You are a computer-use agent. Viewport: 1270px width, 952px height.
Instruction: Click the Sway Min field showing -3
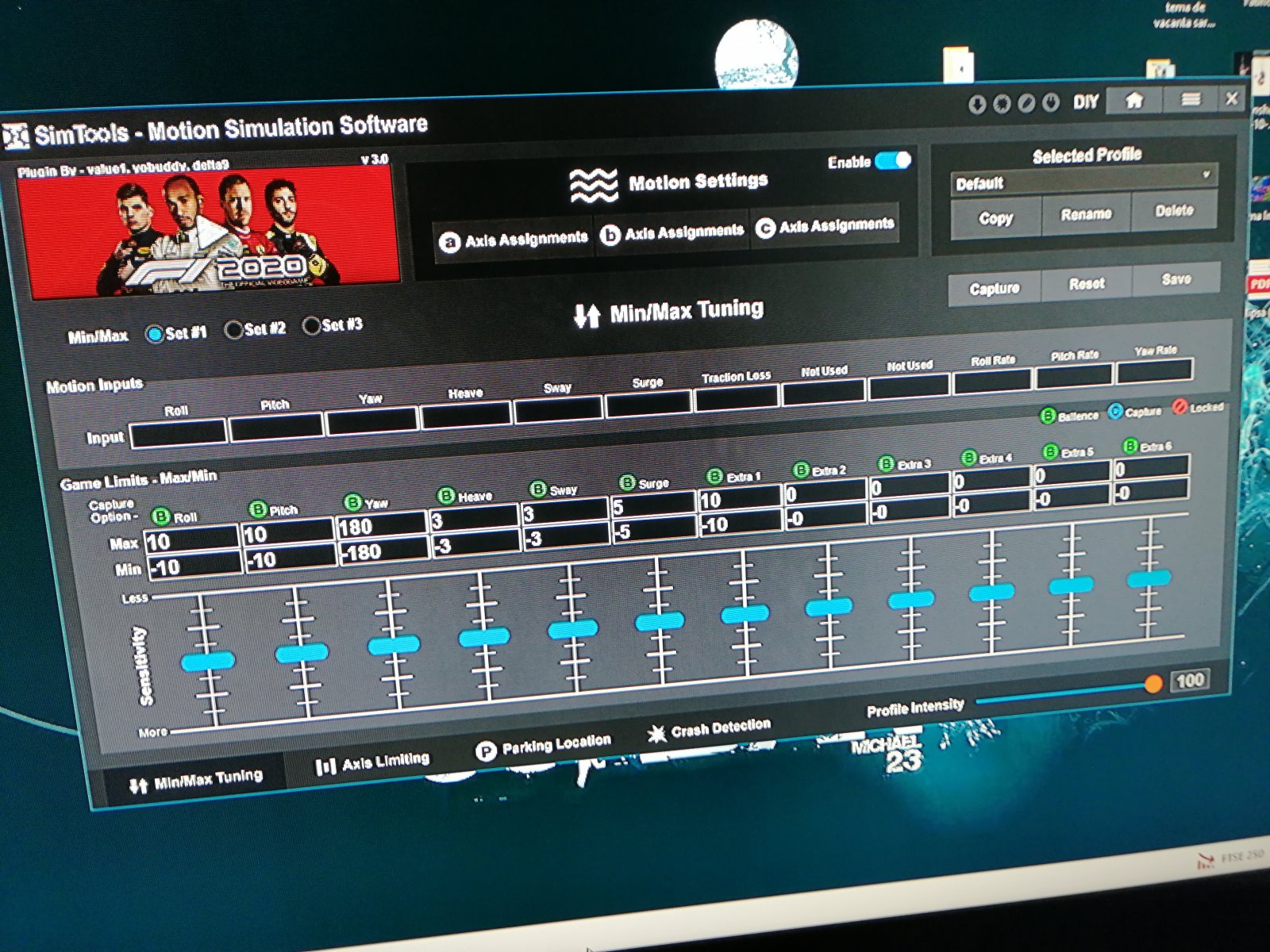tap(566, 536)
